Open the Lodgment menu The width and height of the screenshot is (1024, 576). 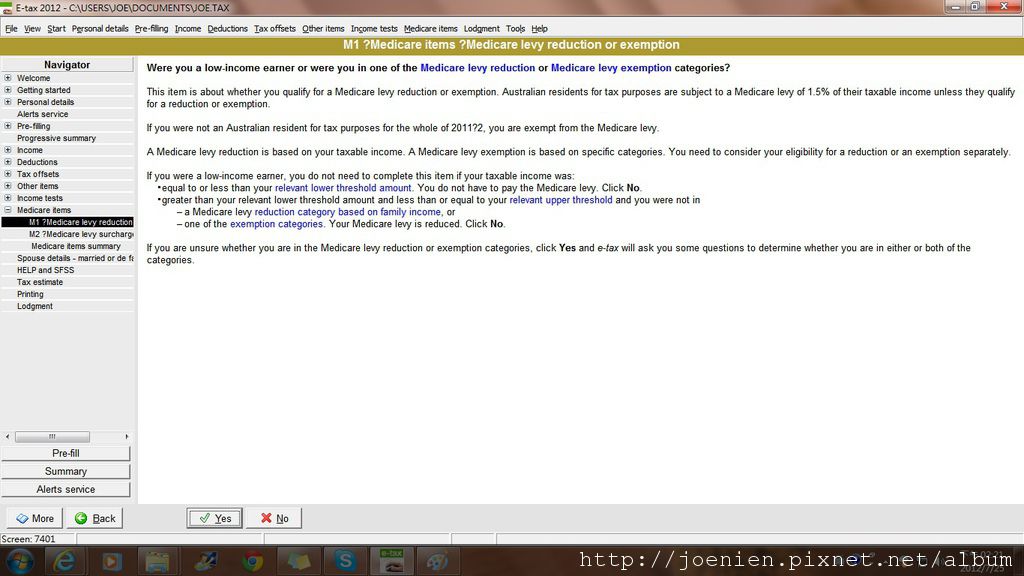[481, 29]
